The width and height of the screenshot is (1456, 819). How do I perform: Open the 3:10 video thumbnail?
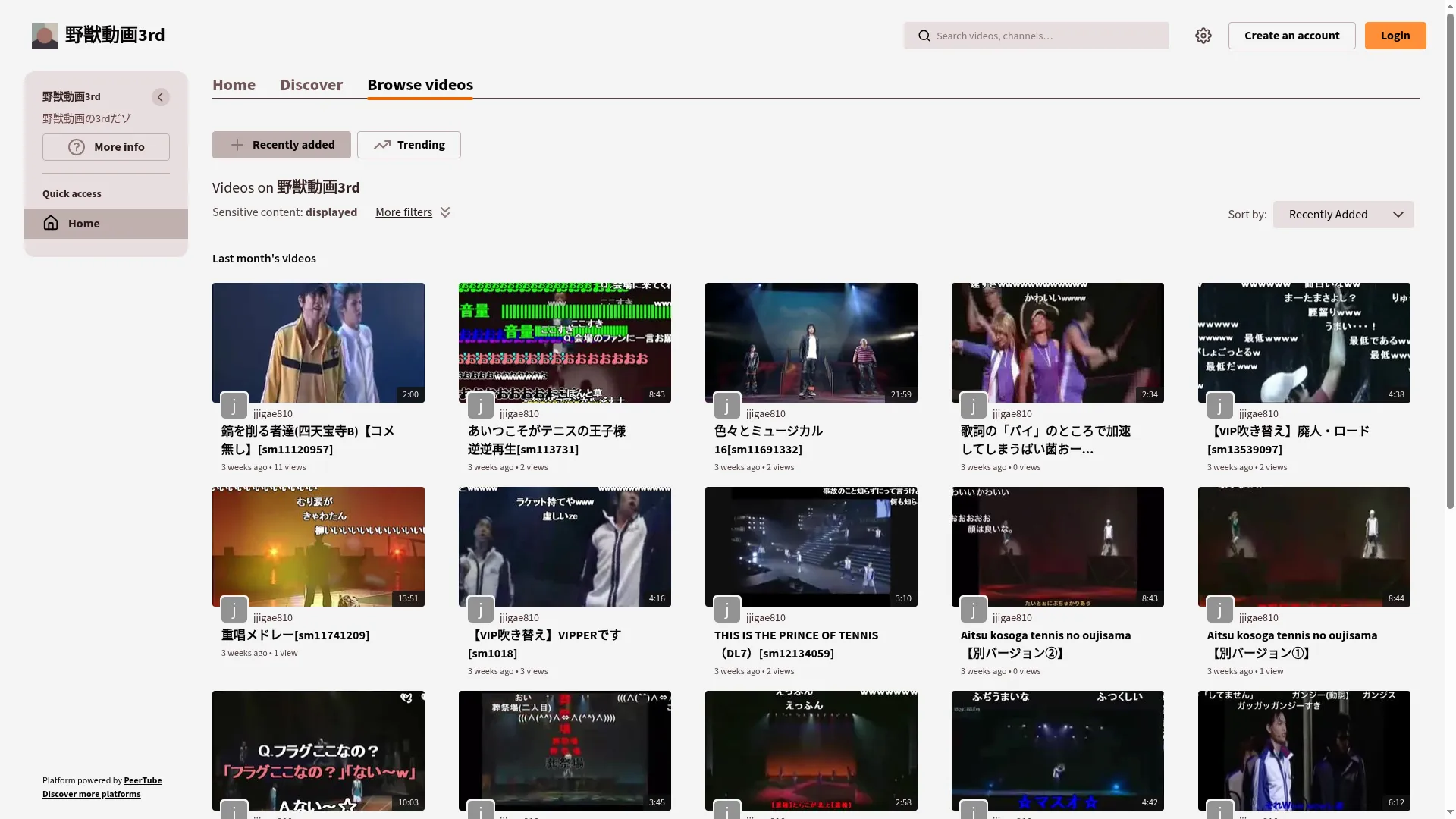pos(811,547)
